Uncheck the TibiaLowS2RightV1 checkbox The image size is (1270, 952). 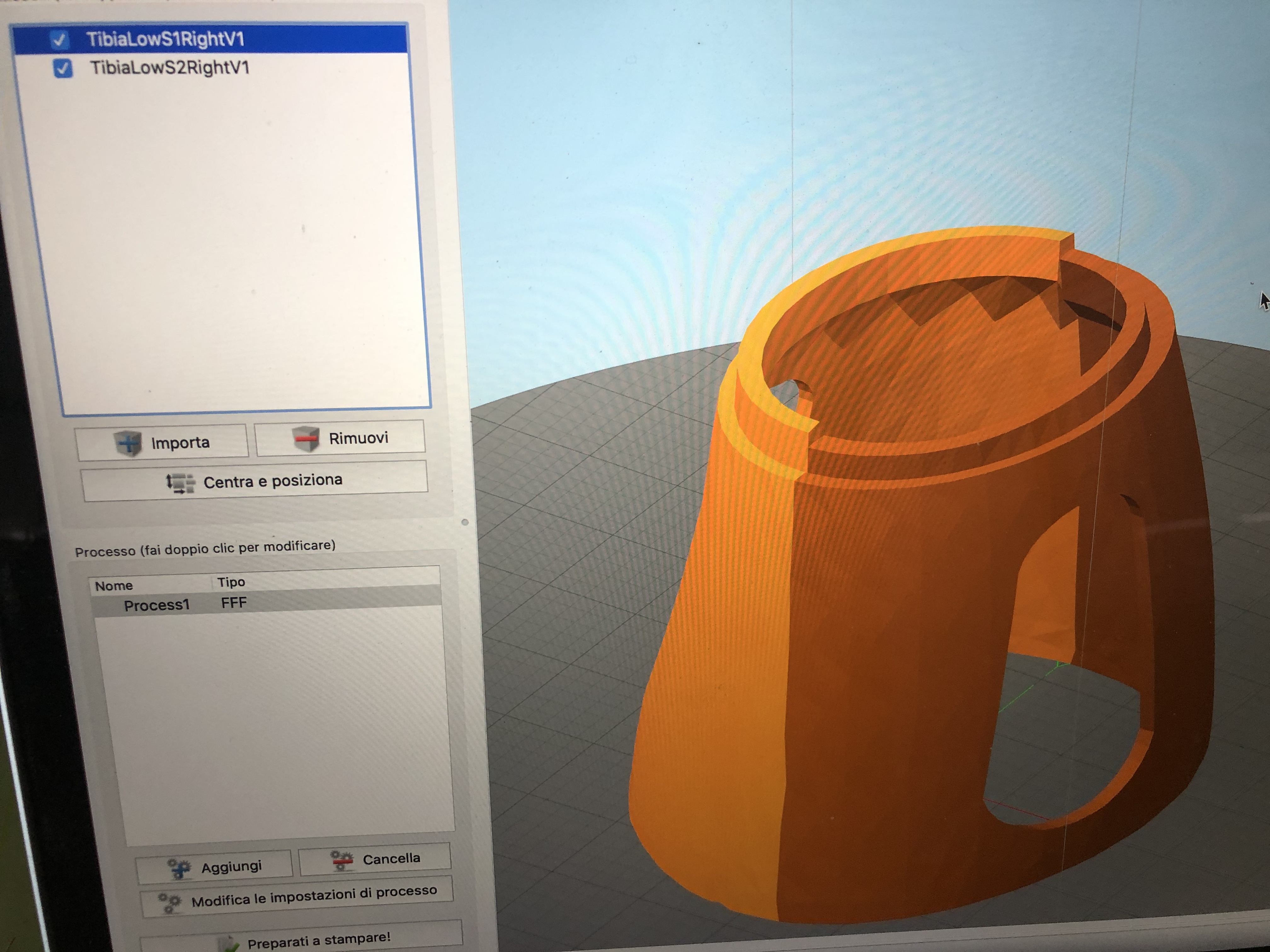[x=63, y=68]
